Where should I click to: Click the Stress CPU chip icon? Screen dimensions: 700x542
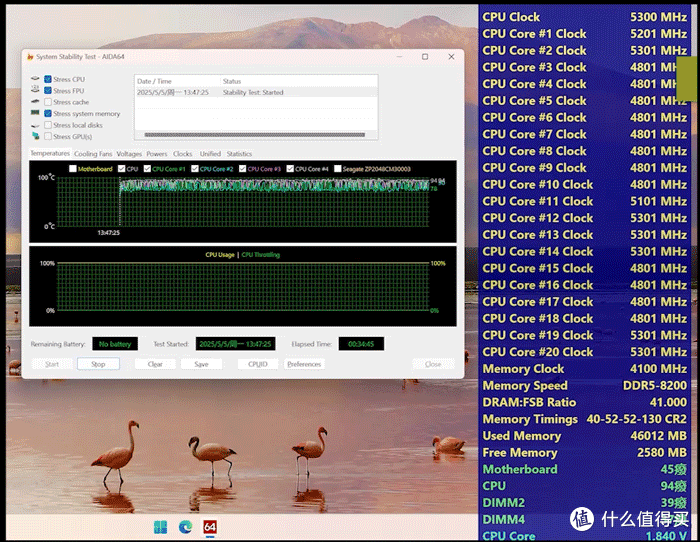point(35,79)
